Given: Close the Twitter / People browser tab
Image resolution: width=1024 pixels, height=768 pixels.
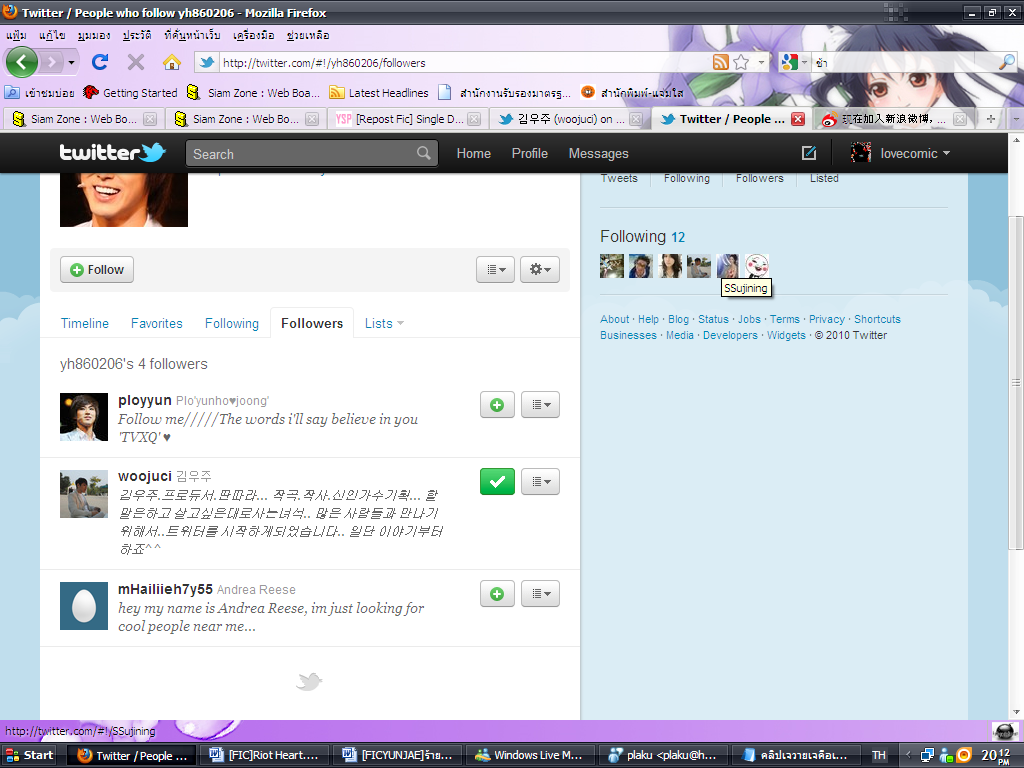Looking at the screenshot, I should click(x=797, y=119).
